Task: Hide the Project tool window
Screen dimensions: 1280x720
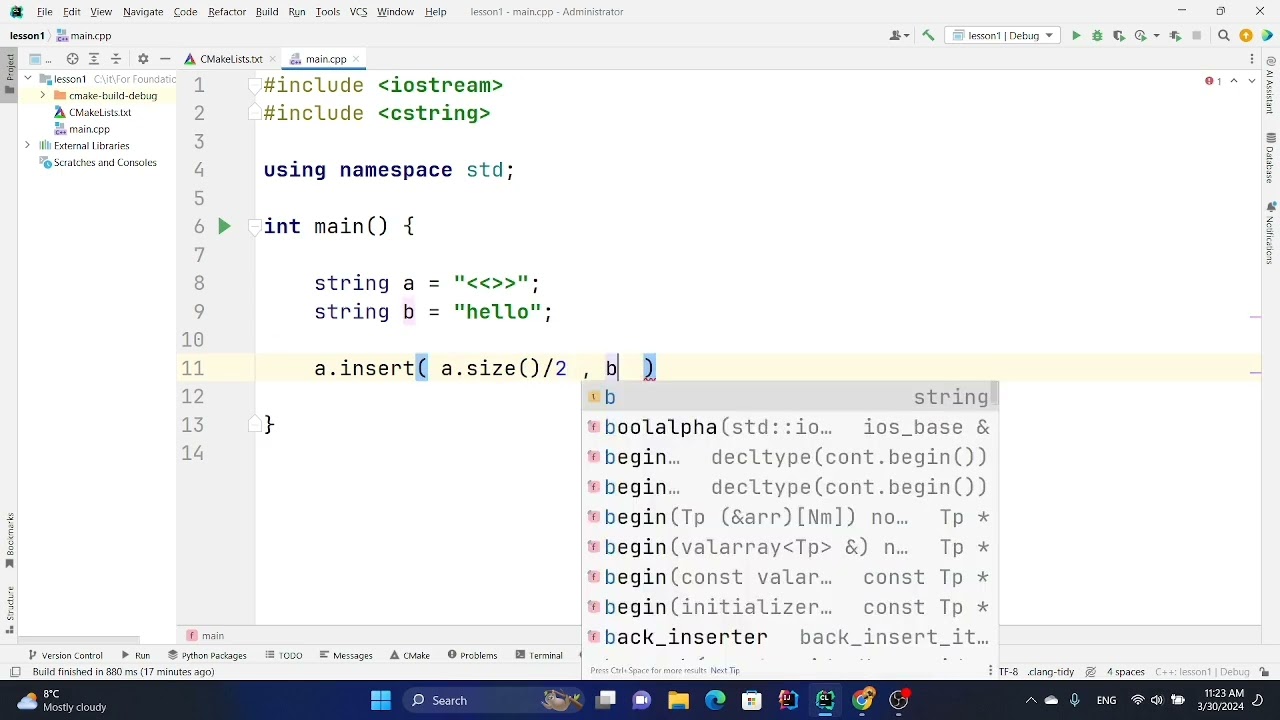Action: pos(165,59)
